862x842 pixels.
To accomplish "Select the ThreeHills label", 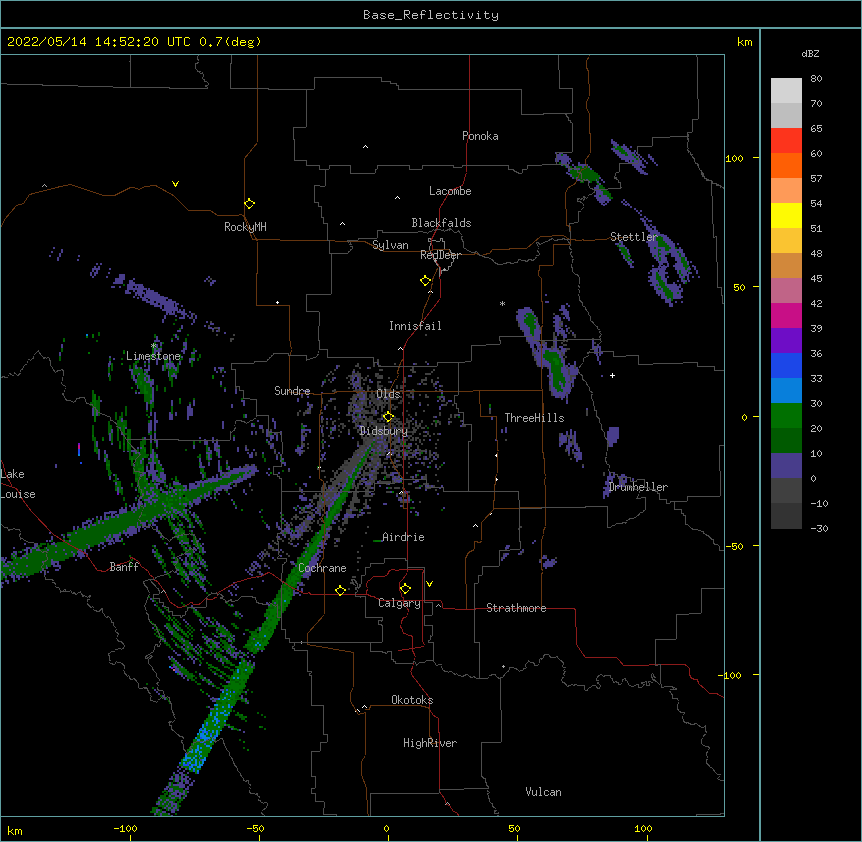I will 534,418.
